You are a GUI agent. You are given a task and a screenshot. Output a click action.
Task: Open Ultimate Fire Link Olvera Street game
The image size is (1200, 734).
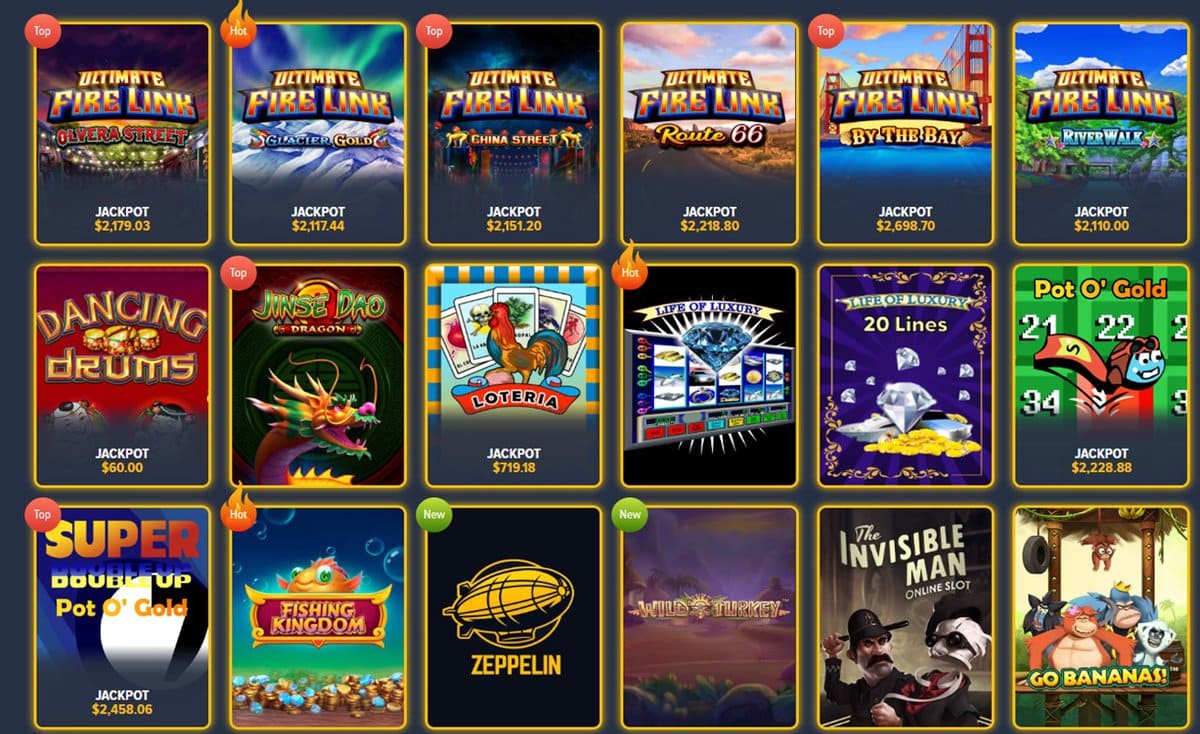(122, 134)
